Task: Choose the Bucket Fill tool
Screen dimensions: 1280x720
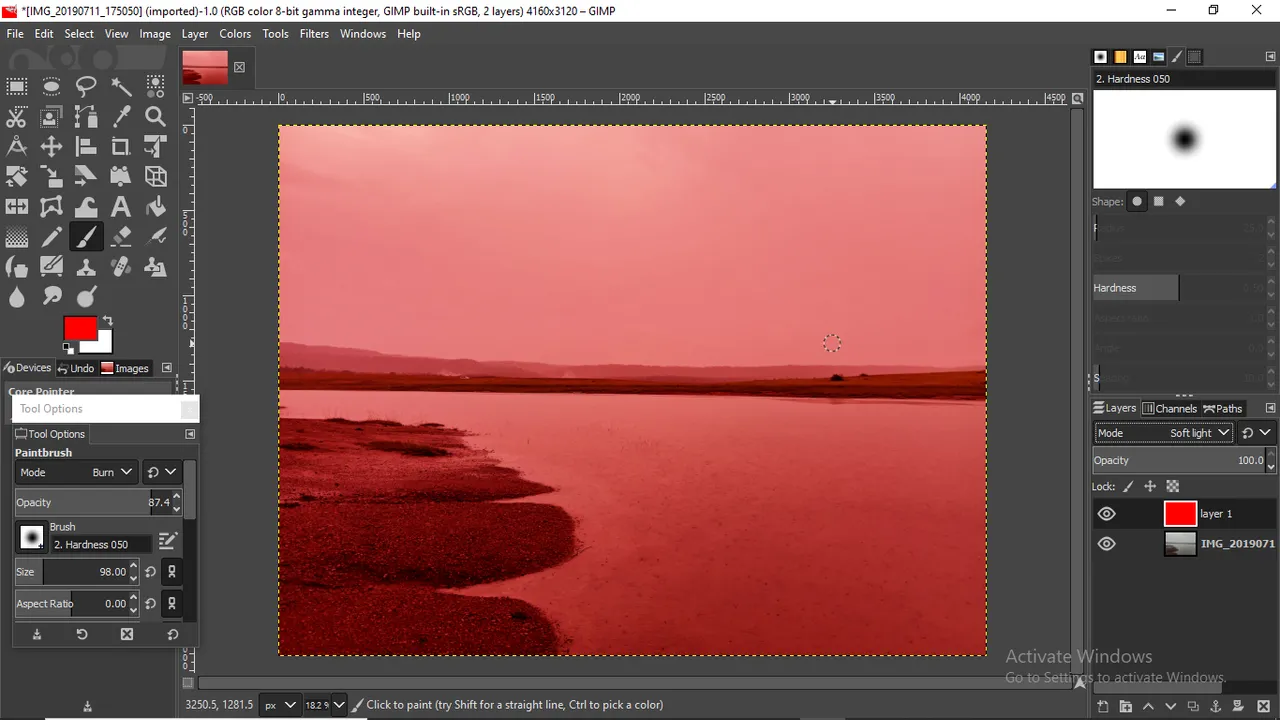Action: 155,207
